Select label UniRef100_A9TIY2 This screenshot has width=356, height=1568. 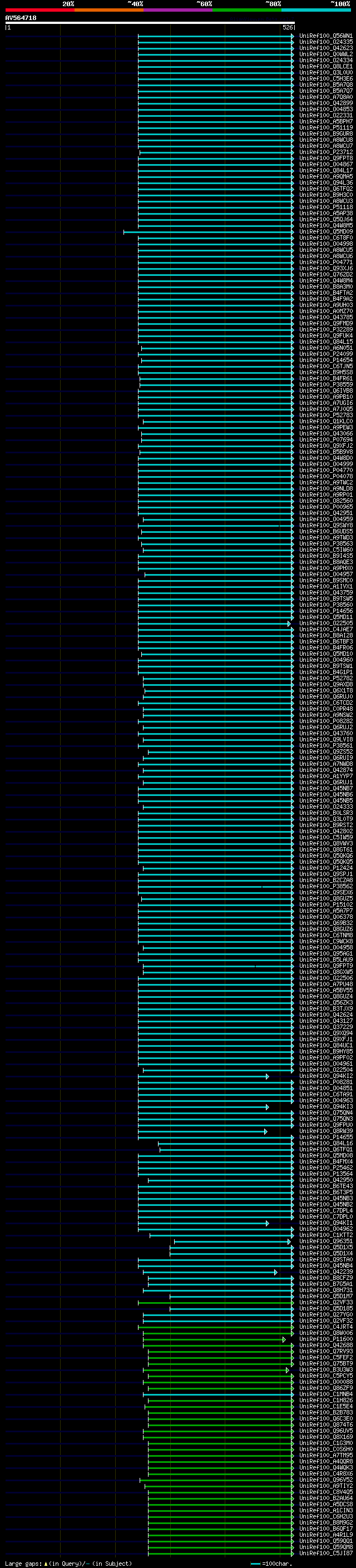[x=325, y=1486]
